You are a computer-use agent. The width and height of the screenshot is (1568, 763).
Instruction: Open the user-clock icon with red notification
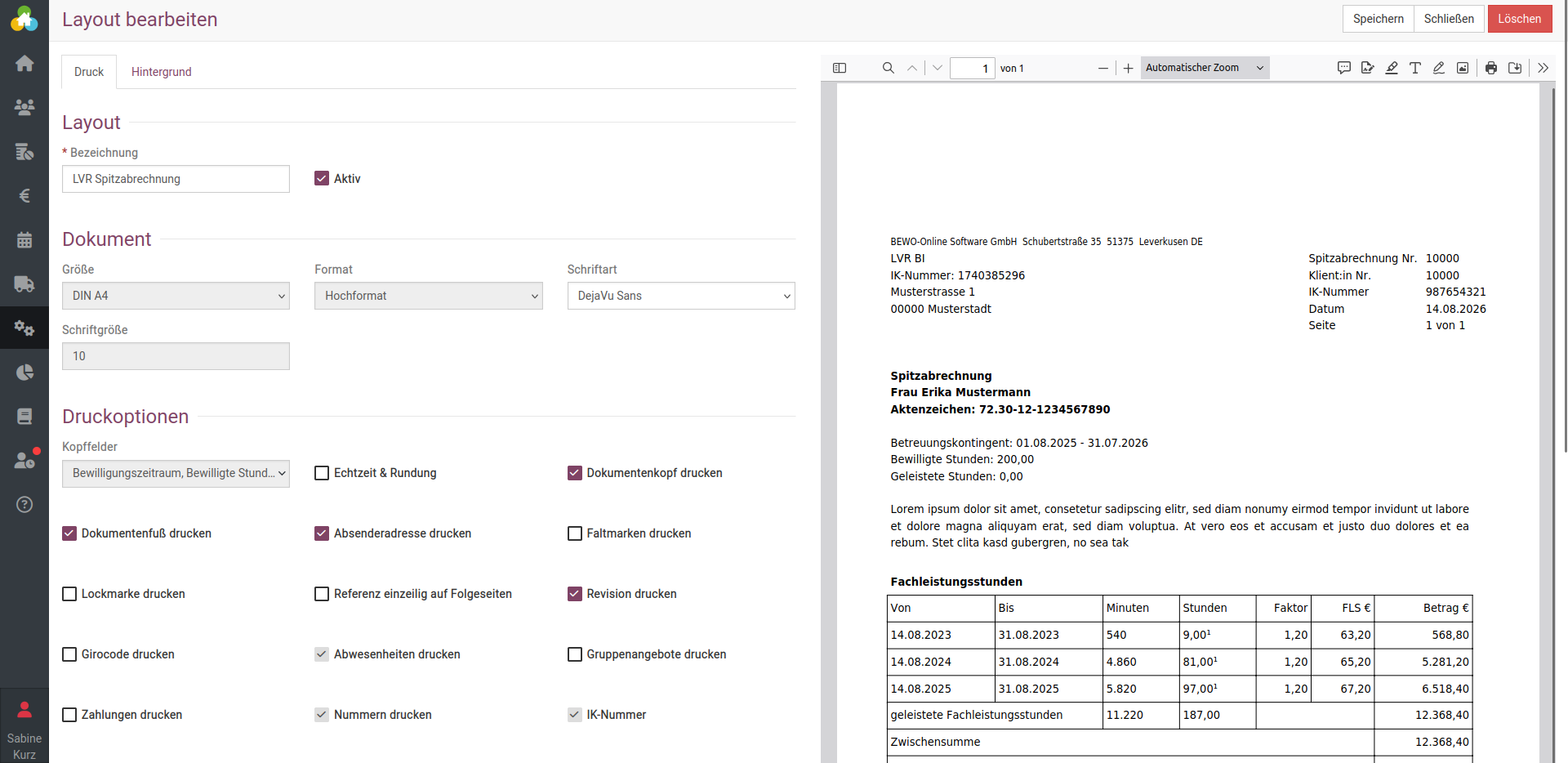tap(25, 460)
